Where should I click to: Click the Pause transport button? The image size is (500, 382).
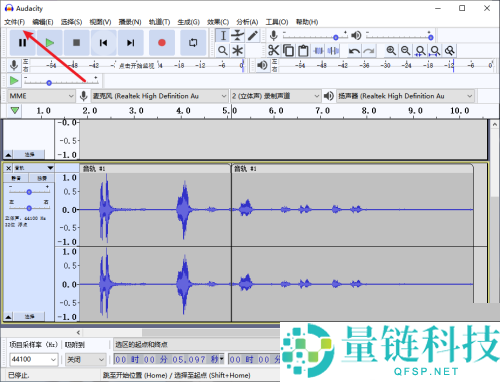coord(22,43)
